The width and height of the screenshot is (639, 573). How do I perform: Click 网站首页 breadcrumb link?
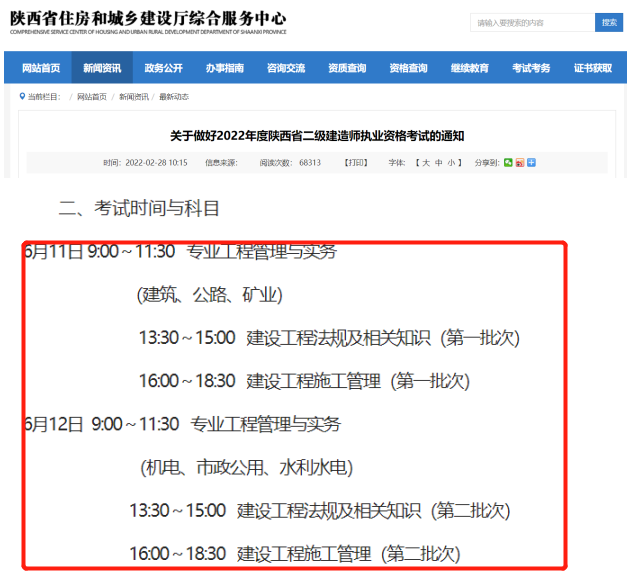tap(93, 97)
